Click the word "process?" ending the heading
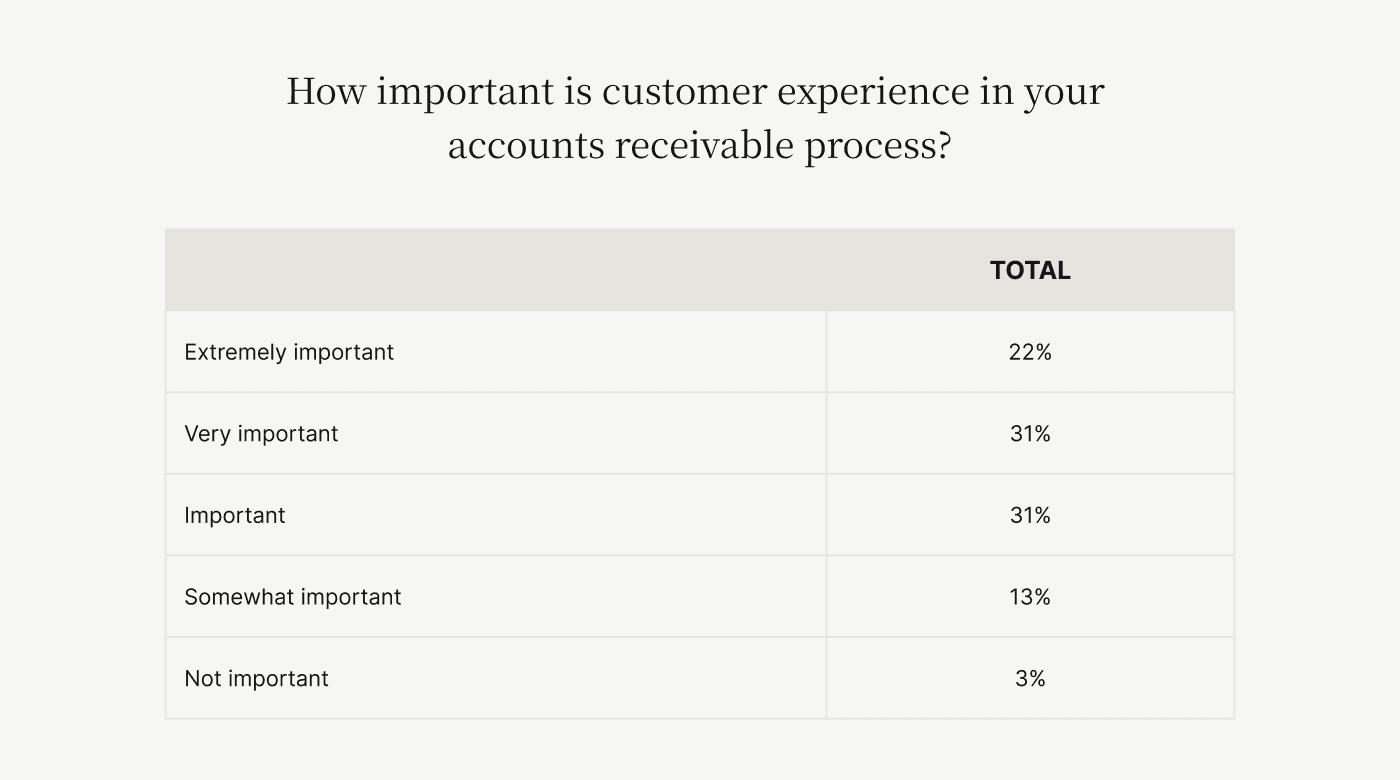The image size is (1400, 780). point(877,148)
